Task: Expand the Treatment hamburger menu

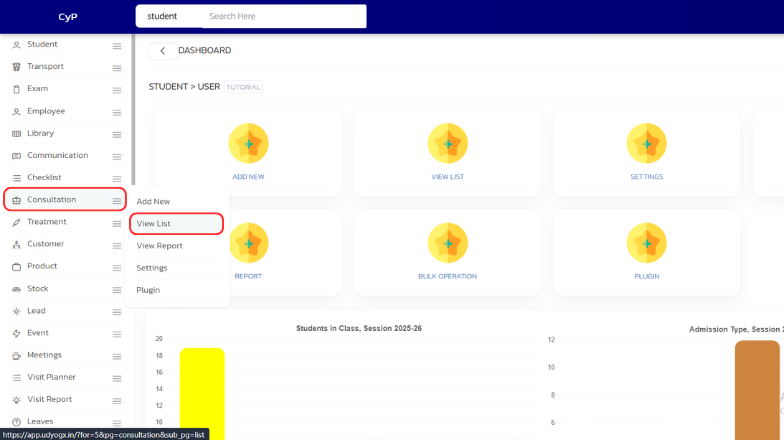Action: (x=117, y=223)
